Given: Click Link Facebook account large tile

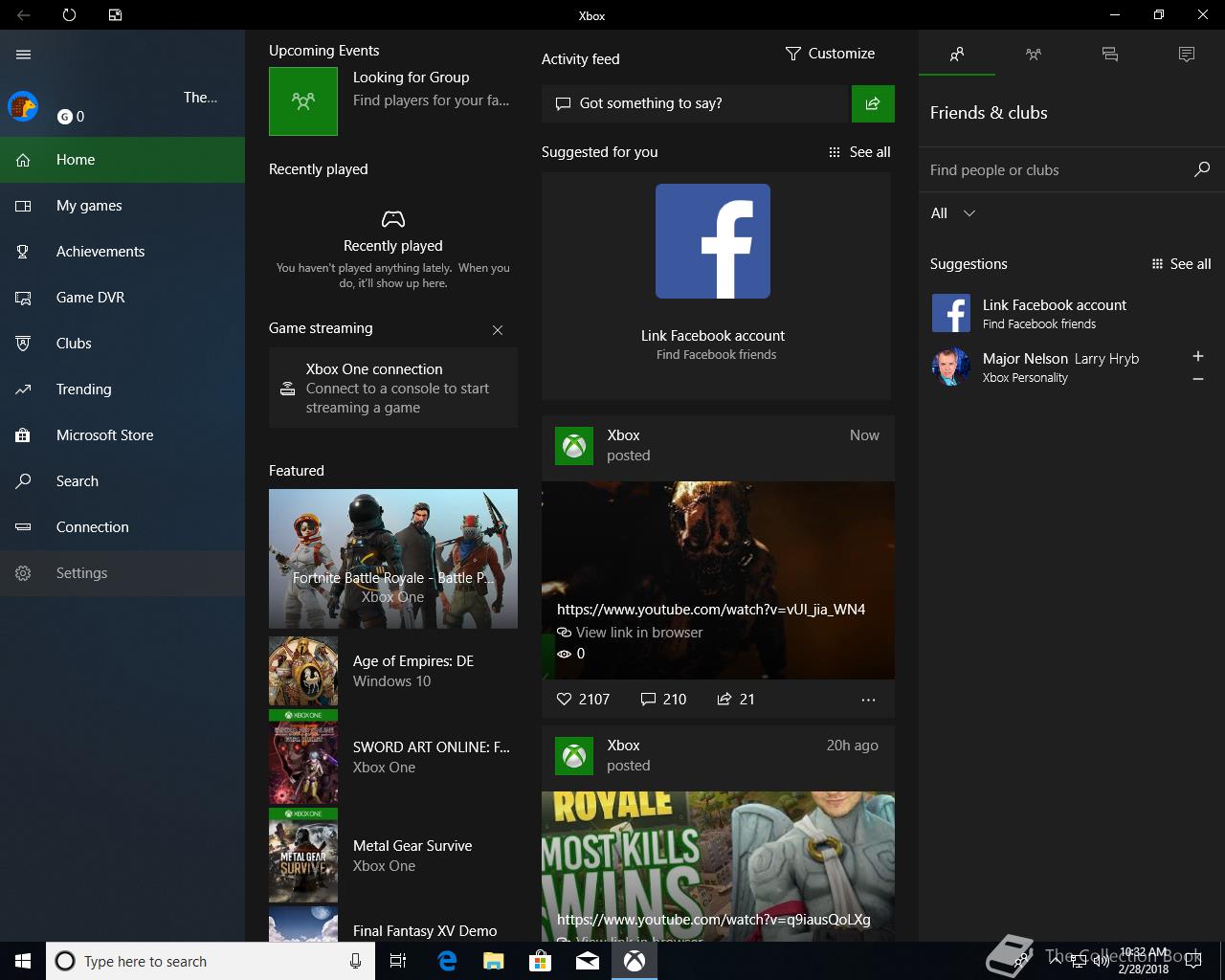Looking at the screenshot, I should click(716, 286).
